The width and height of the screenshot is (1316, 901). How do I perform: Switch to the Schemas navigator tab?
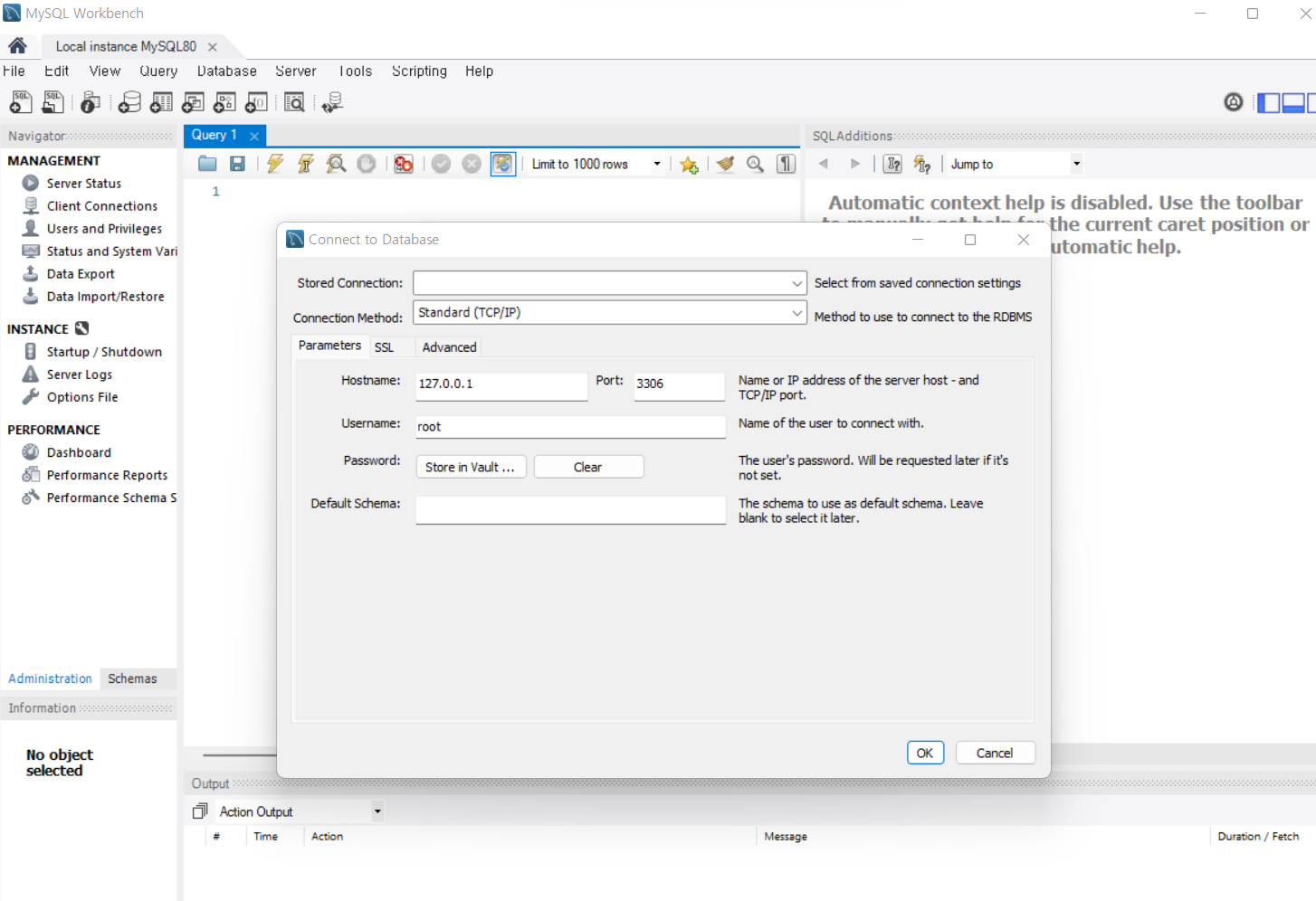132,678
